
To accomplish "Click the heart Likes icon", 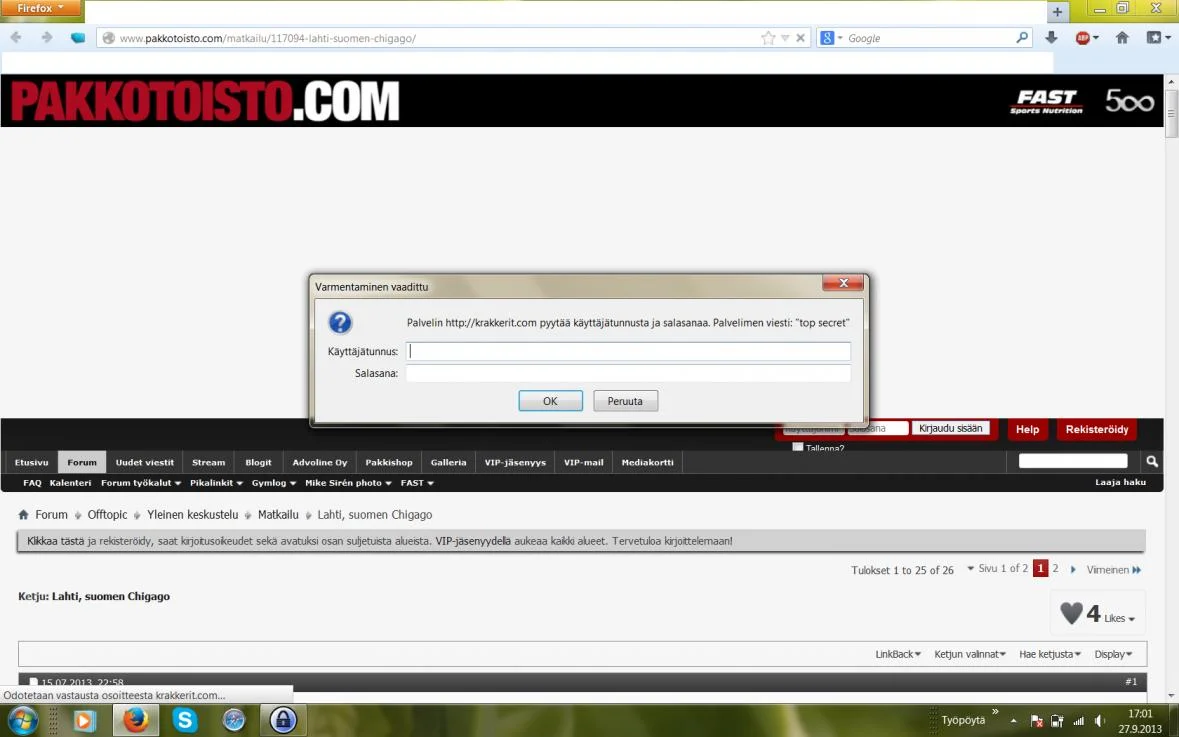I will [1071, 613].
